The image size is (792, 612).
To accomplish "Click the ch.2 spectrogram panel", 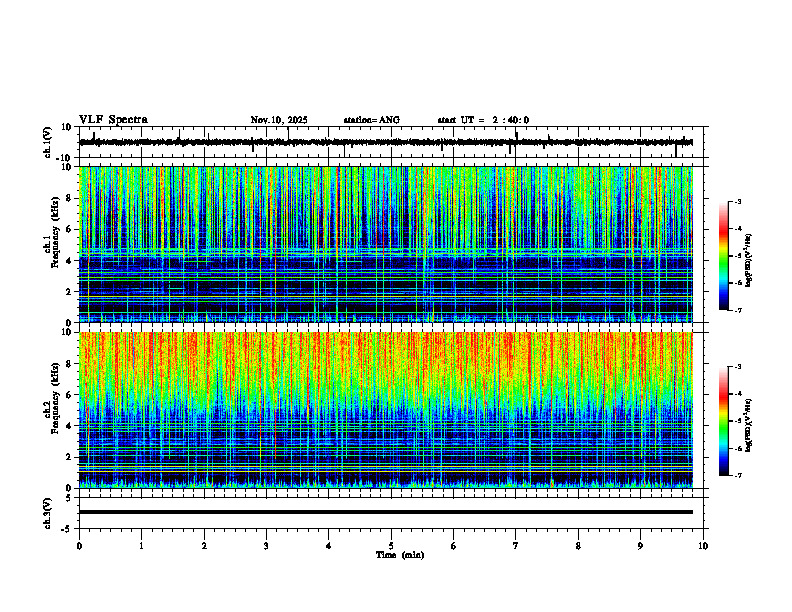I will 386,410.
